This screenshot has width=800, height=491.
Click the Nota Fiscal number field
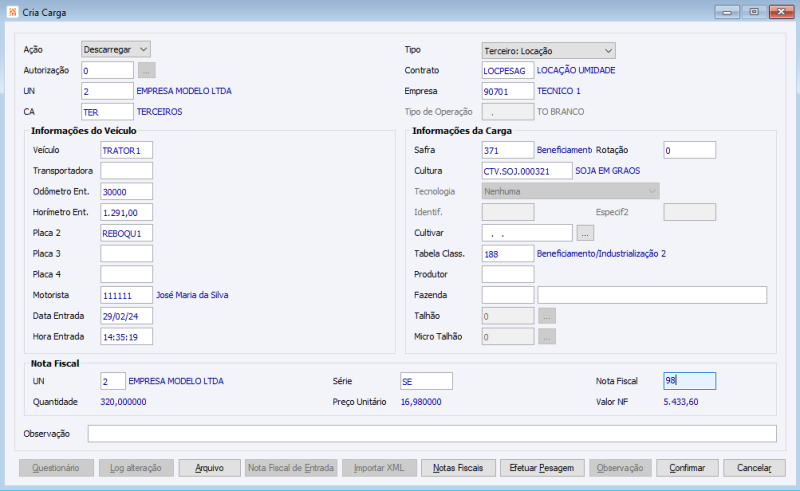[x=689, y=381]
